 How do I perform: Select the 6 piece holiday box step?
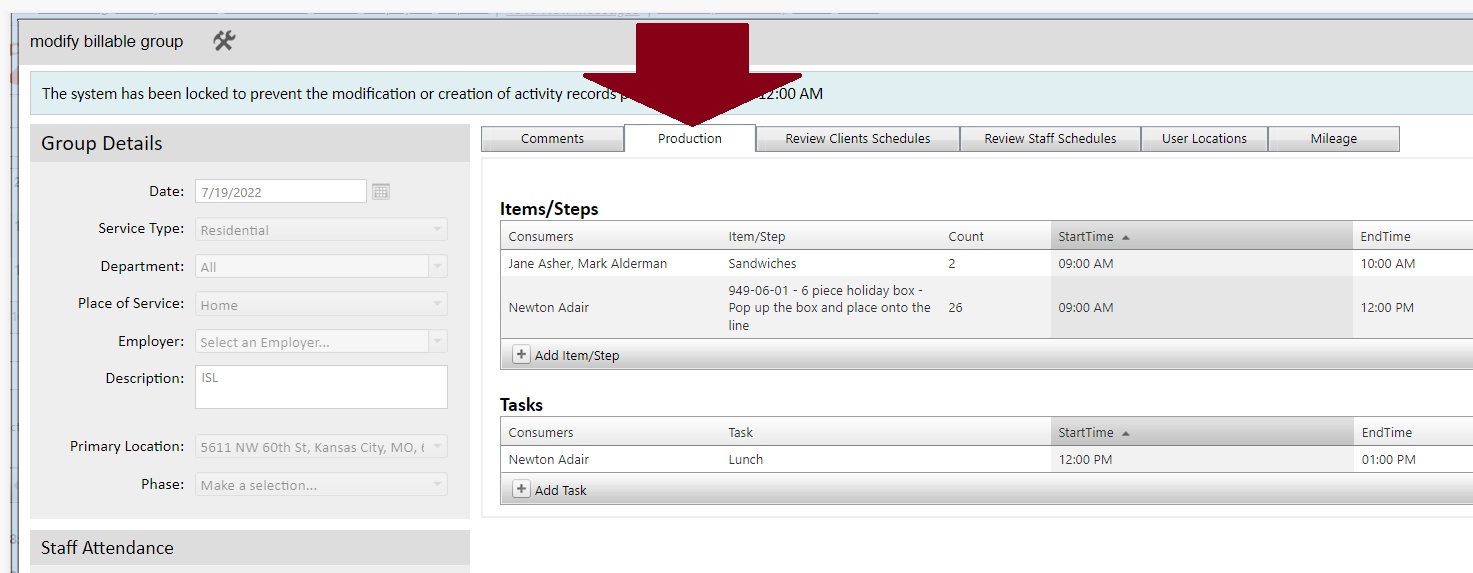pos(830,307)
